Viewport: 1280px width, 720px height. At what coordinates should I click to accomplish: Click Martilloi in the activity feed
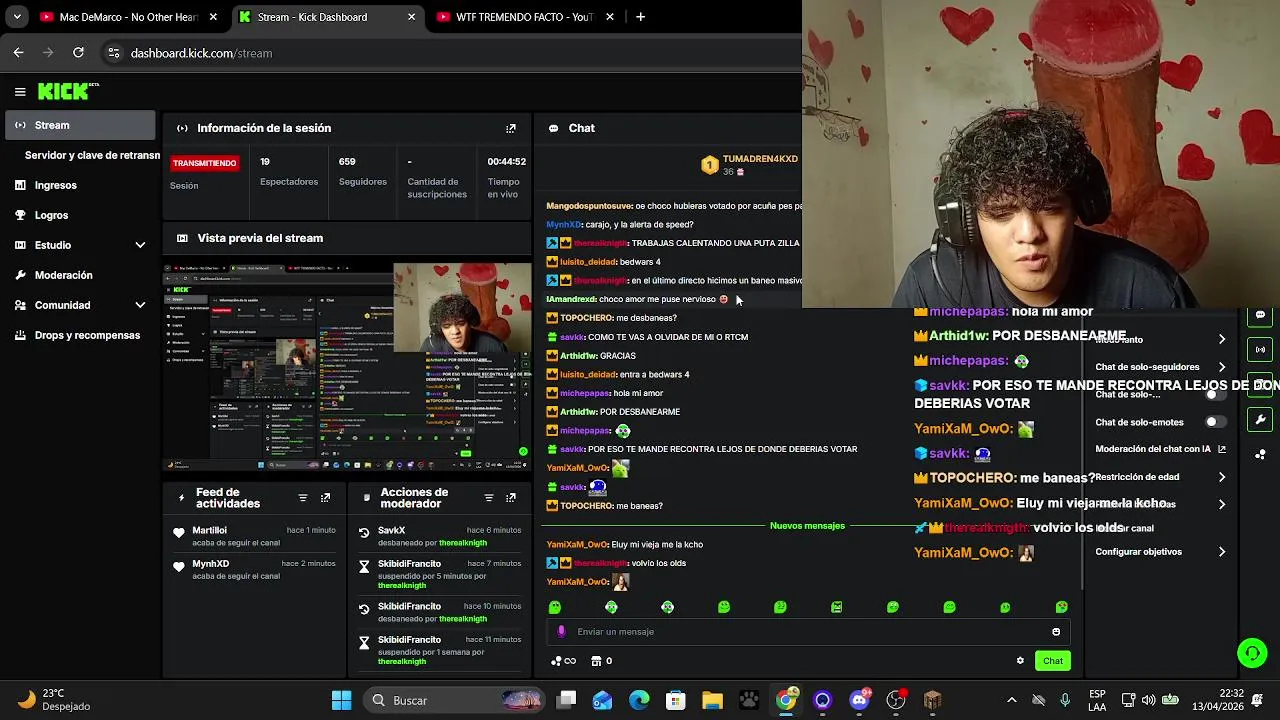pos(209,530)
